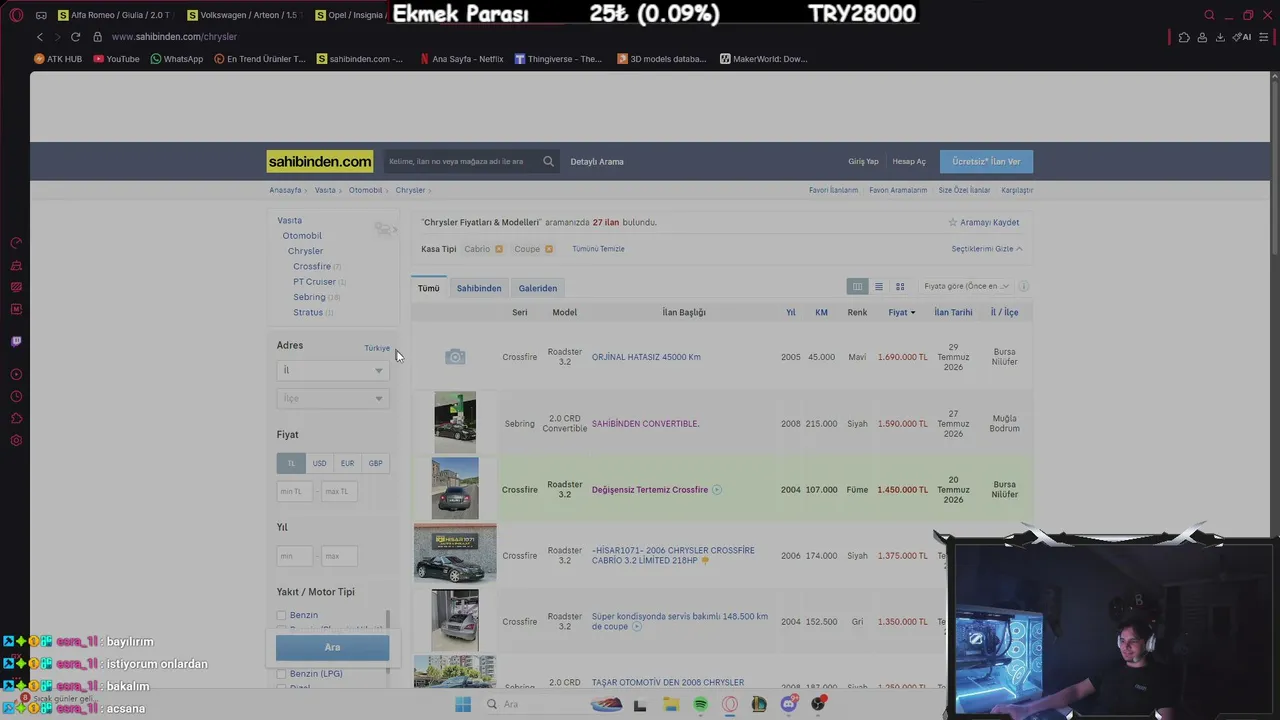Open the Thingiverse bookmark

(558, 59)
